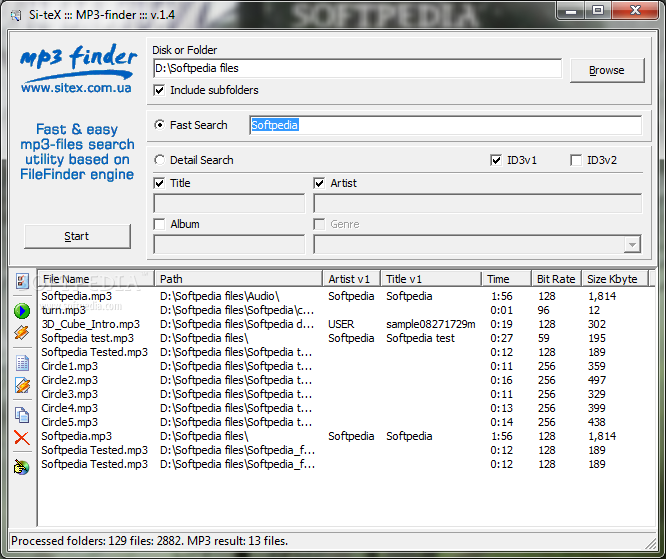Click the disabled Genre checkbox
Viewport: 666px width, 559px height.
319,224
